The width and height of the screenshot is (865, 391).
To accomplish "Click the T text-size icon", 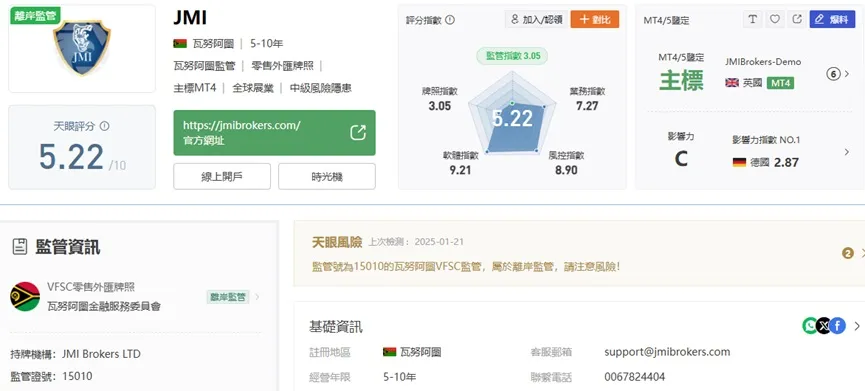I will 752,19.
